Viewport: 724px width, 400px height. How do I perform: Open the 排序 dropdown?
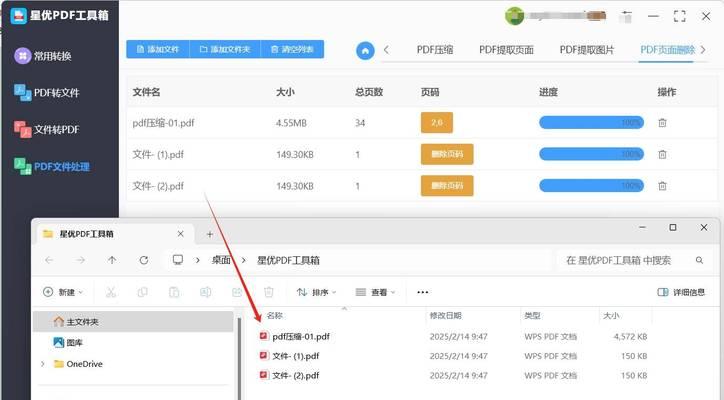coord(316,292)
